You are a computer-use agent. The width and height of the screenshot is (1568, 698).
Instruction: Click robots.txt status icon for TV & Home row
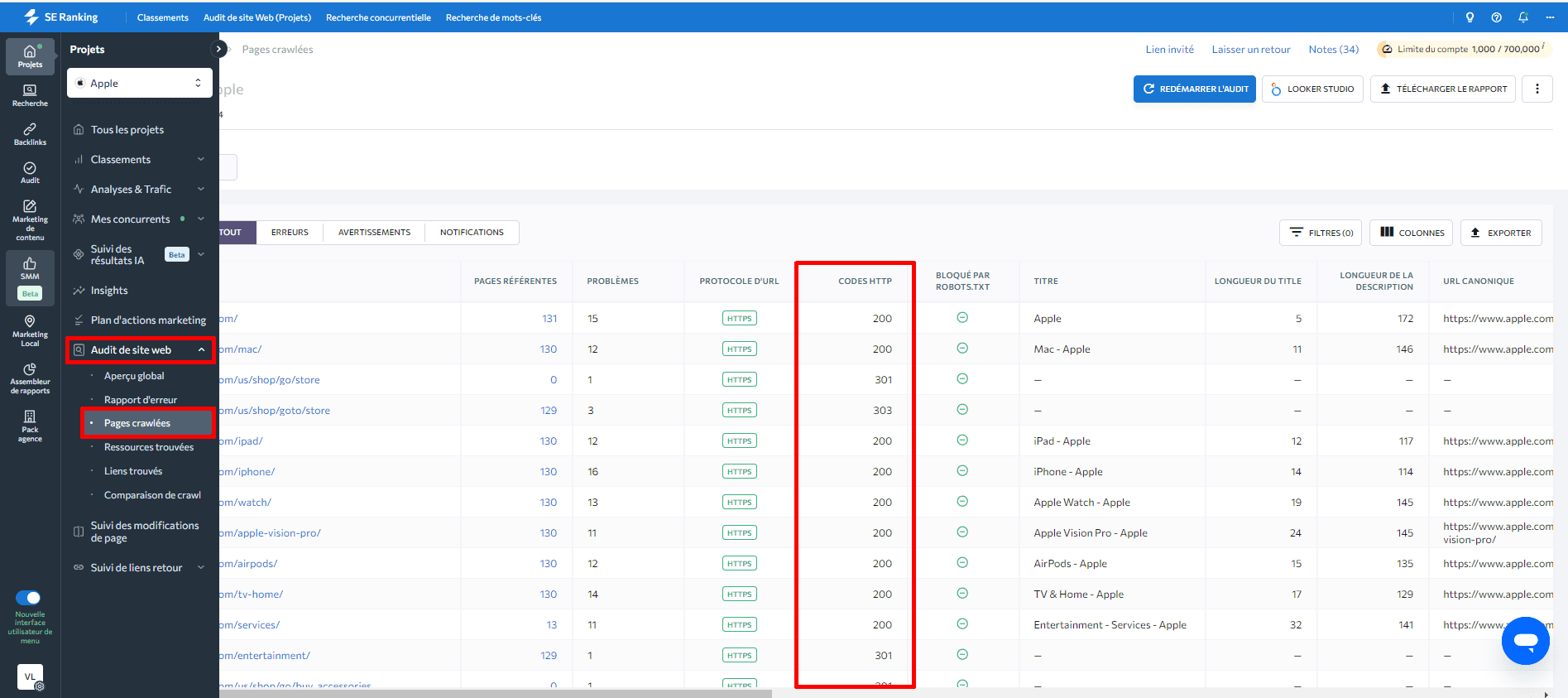coord(962,594)
